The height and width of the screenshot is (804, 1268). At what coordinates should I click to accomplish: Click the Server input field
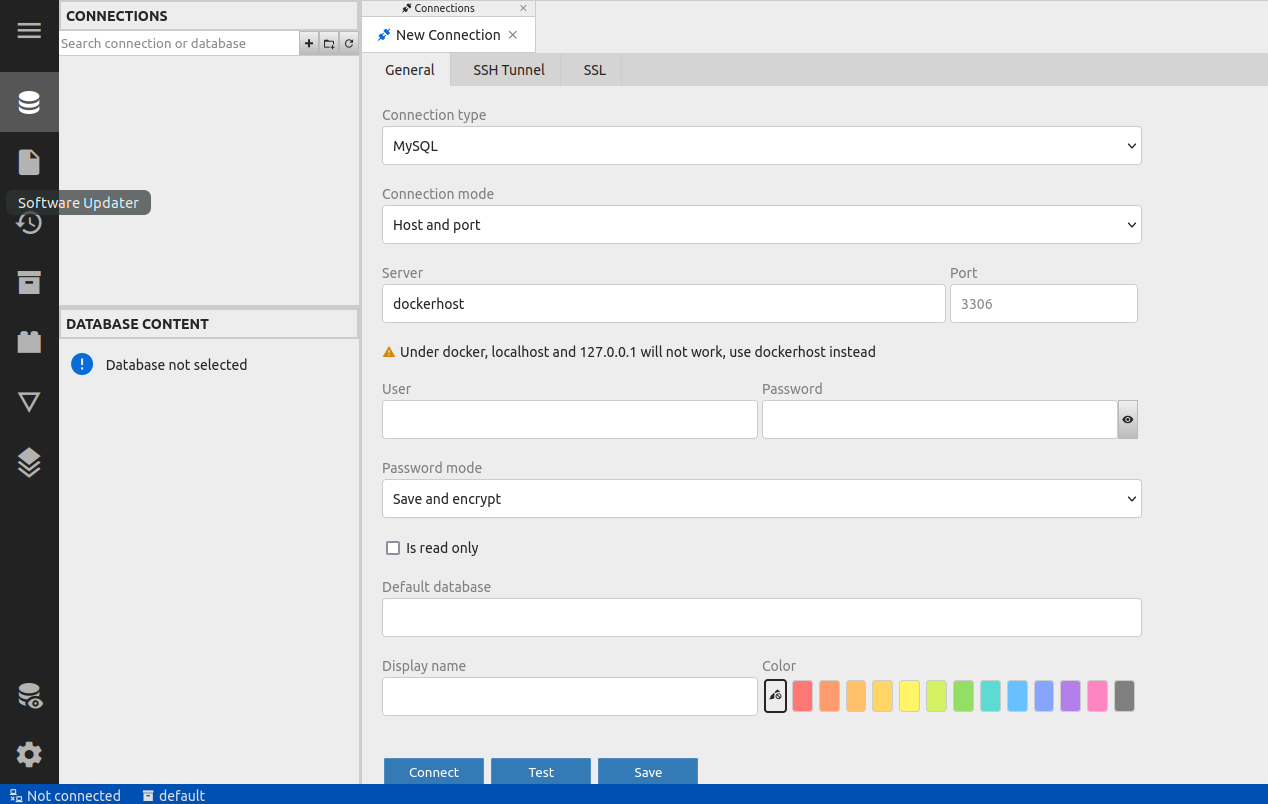coord(663,304)
